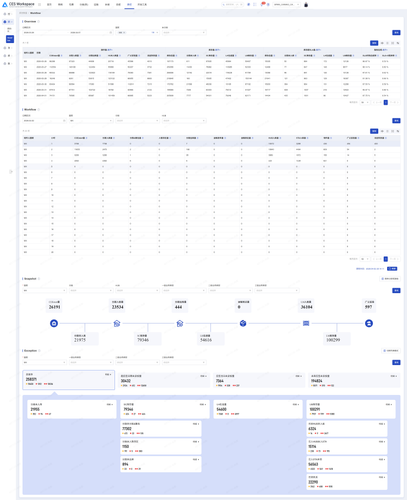Screen dimensions: 407x500
Task: Click blue button above Overview table
Action: (374, 43)
